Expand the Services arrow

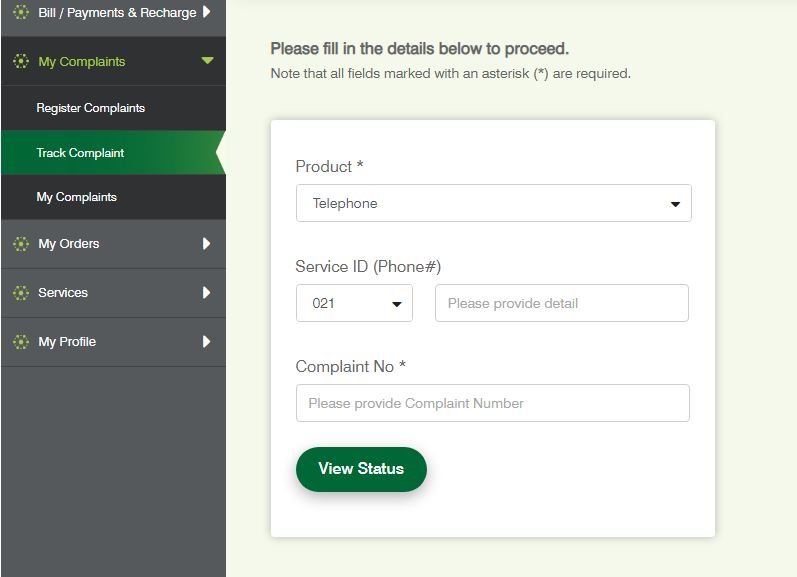click(206, 292)
